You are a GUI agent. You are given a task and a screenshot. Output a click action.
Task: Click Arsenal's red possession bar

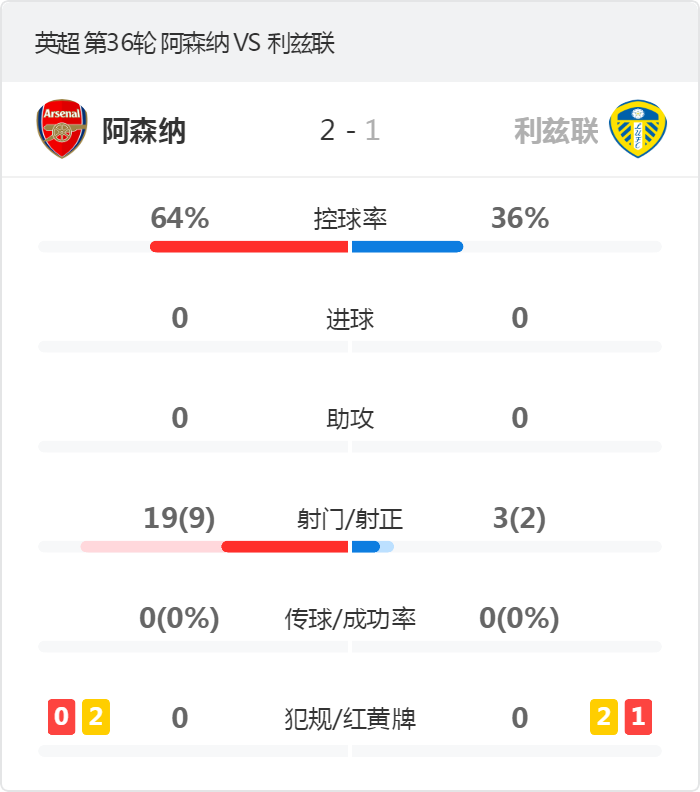pos(249,247)
